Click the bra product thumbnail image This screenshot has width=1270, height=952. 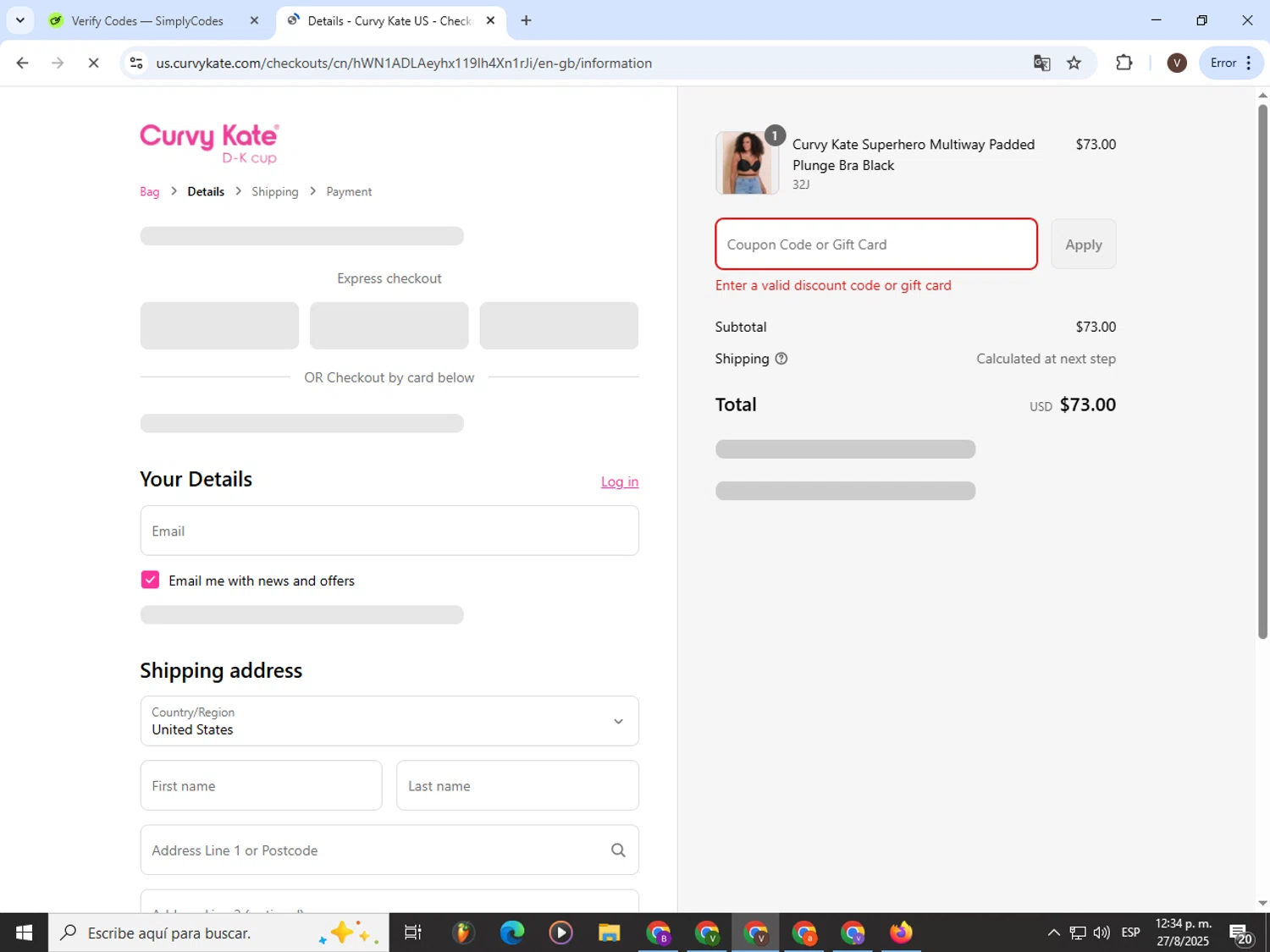pos(747,163)
